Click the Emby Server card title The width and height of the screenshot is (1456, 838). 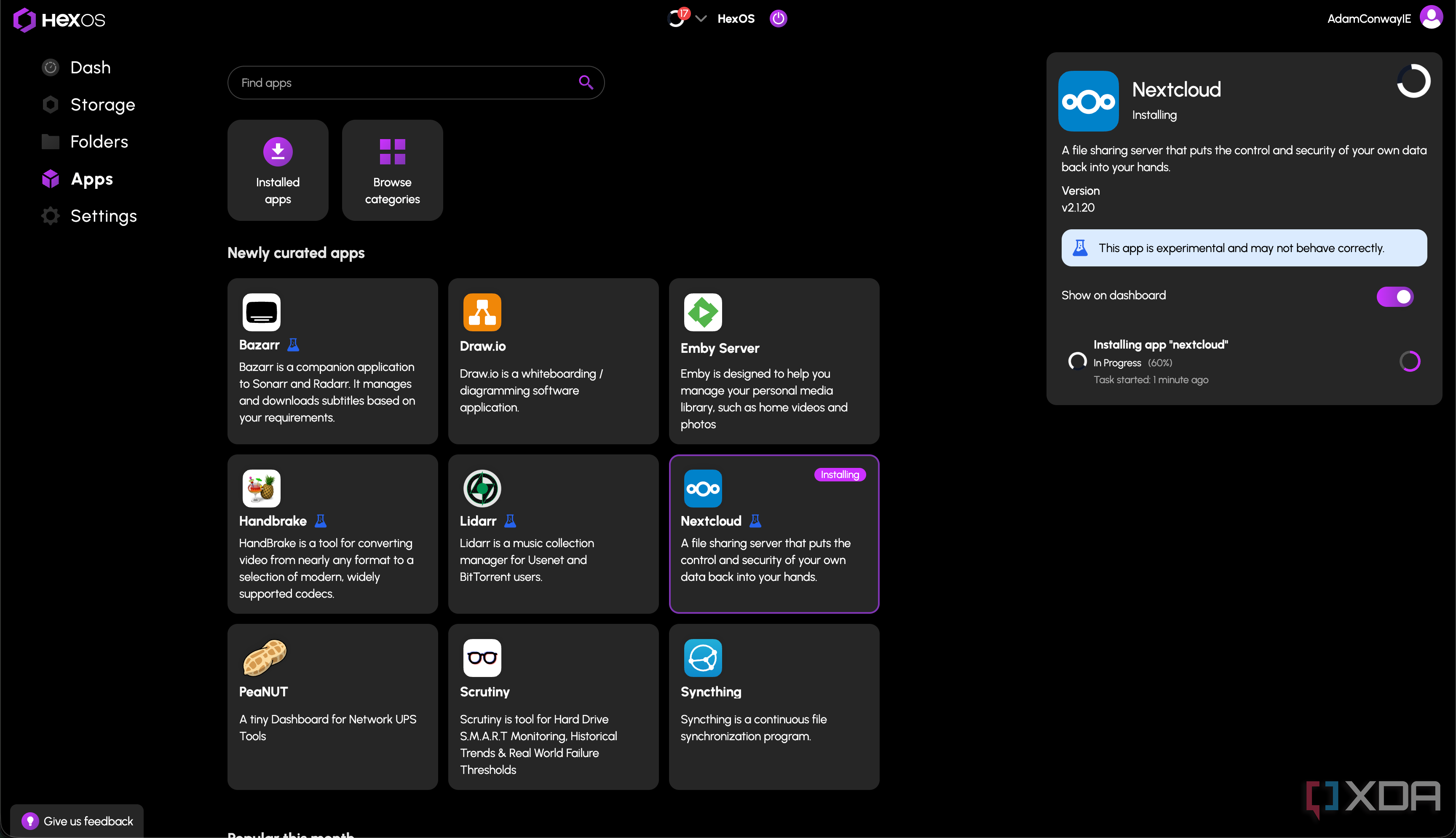click(720, 348)
